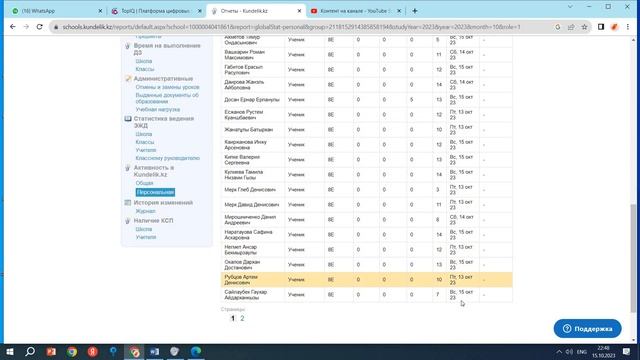Switch to the WhatsApp tab
This screenshot has height=360, width=640.
tap(56, 11)
